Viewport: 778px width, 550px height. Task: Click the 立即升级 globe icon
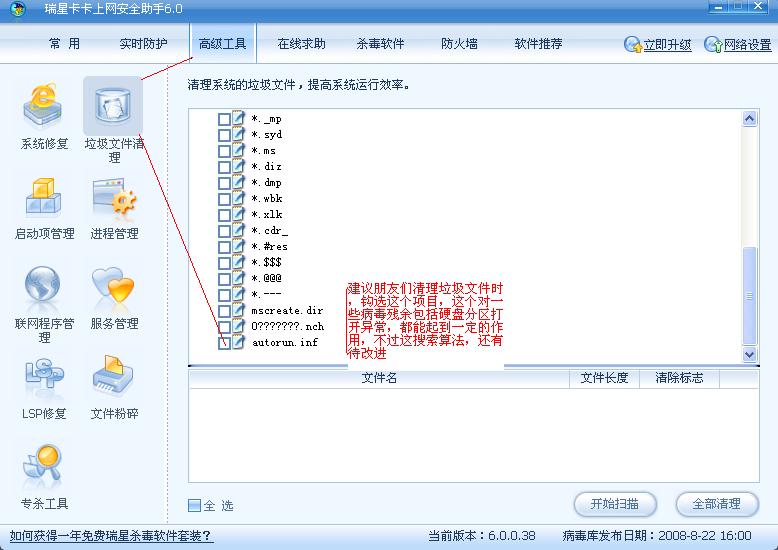pos(633,45)
